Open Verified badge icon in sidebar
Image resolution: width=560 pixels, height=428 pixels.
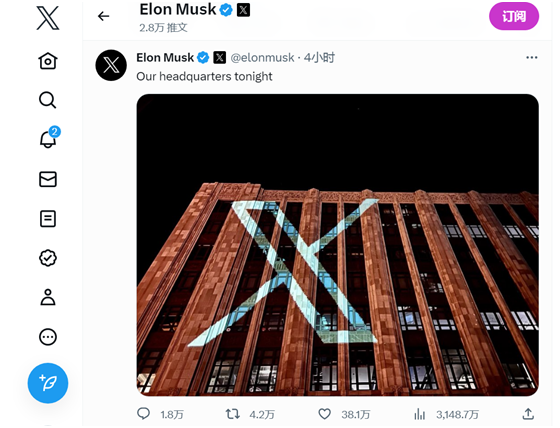tap(48, 258)
